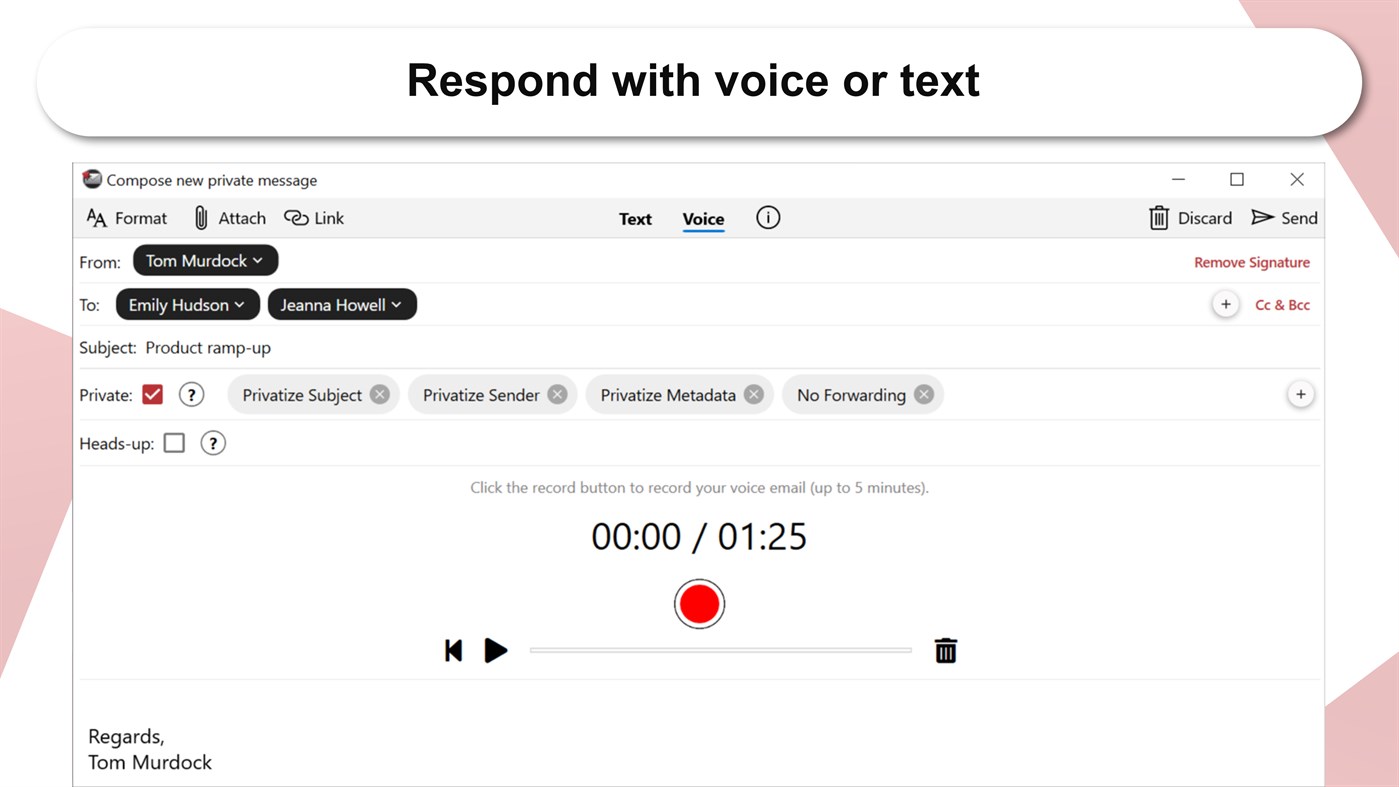Discard the message with trash icon

click(x=1190, y=218)
